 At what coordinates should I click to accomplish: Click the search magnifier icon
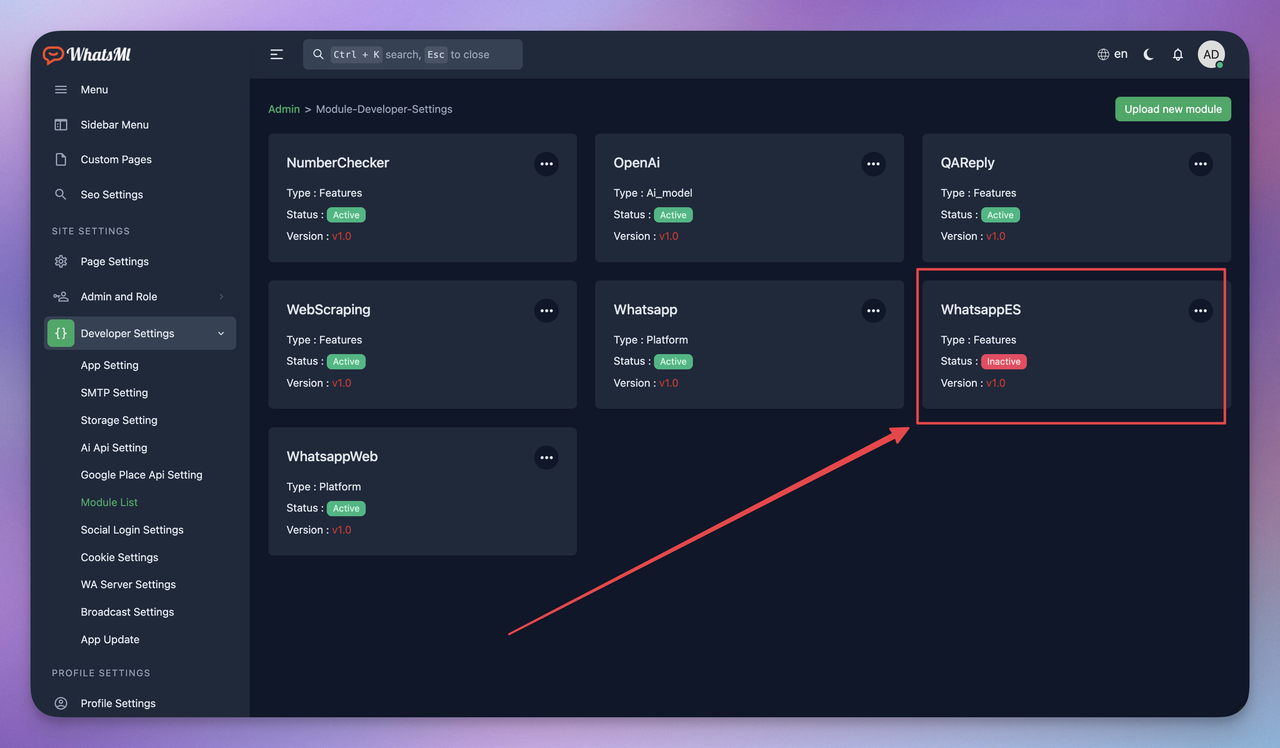[318, 54]
